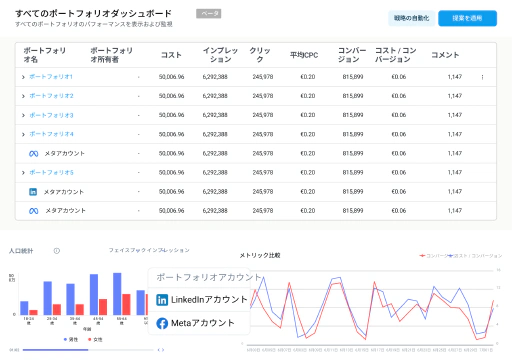Sort by the クリック column header
The image size is (512, 361).
260,55
